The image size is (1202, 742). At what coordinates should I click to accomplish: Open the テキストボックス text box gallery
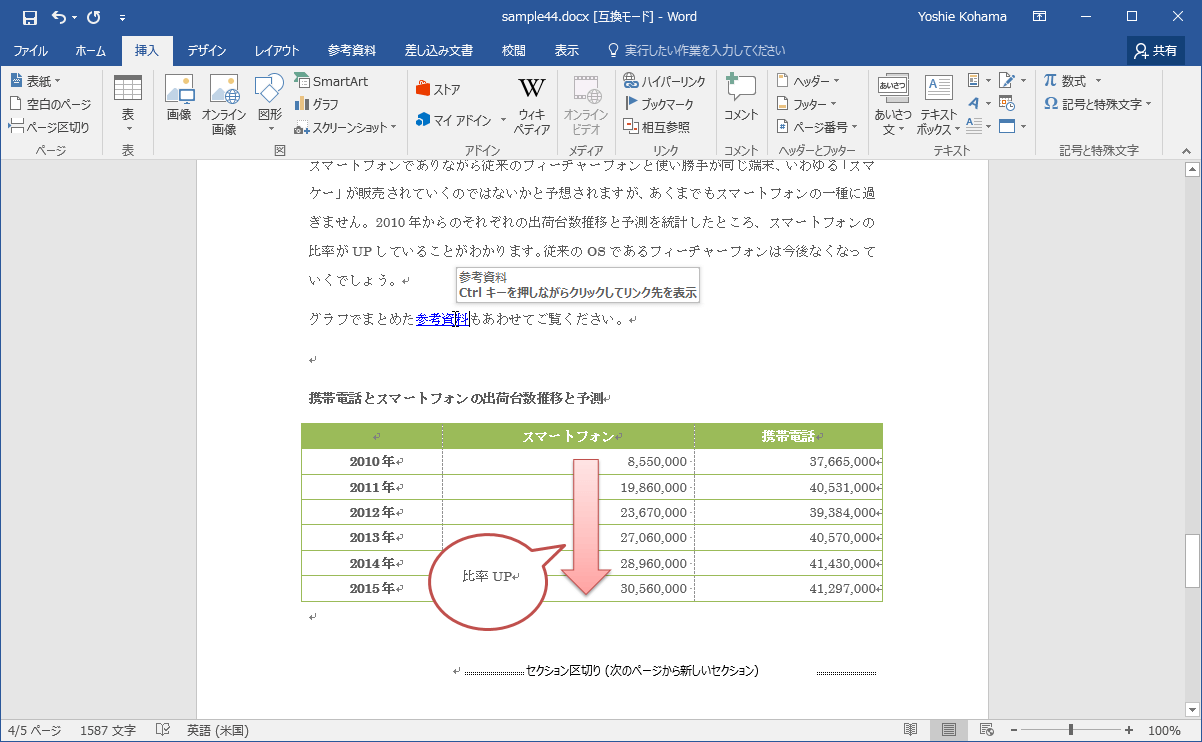pyautogui.click(x=939, y=104)
